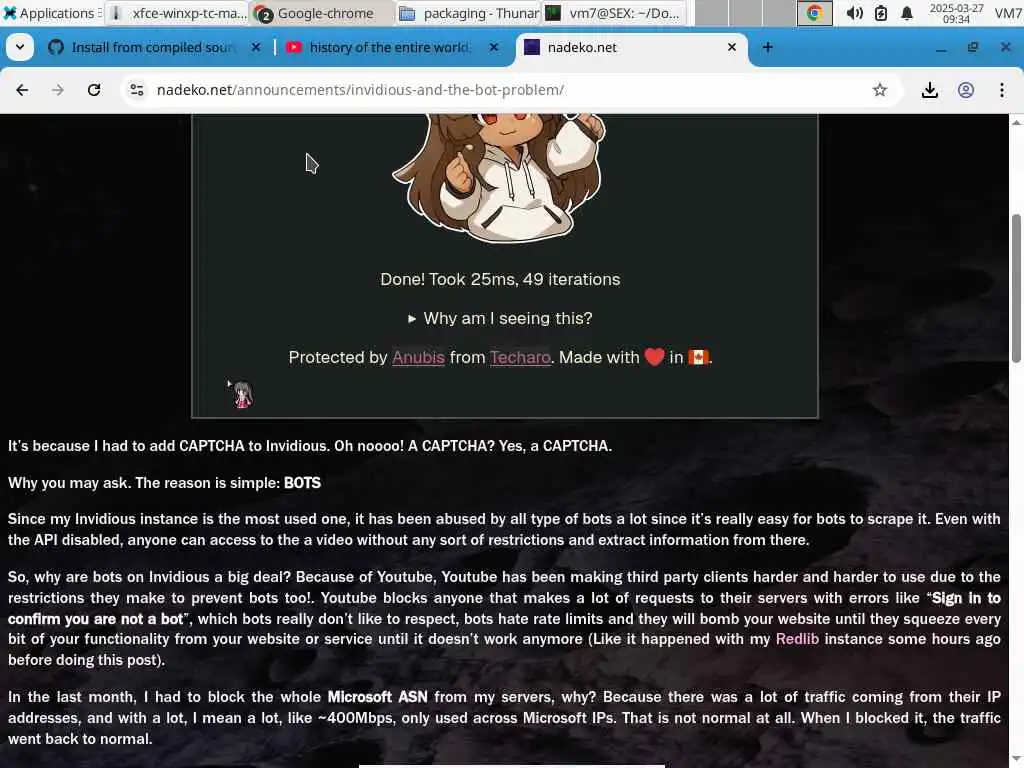
Task: Open the volume control icon
Action: coord(854,13)
